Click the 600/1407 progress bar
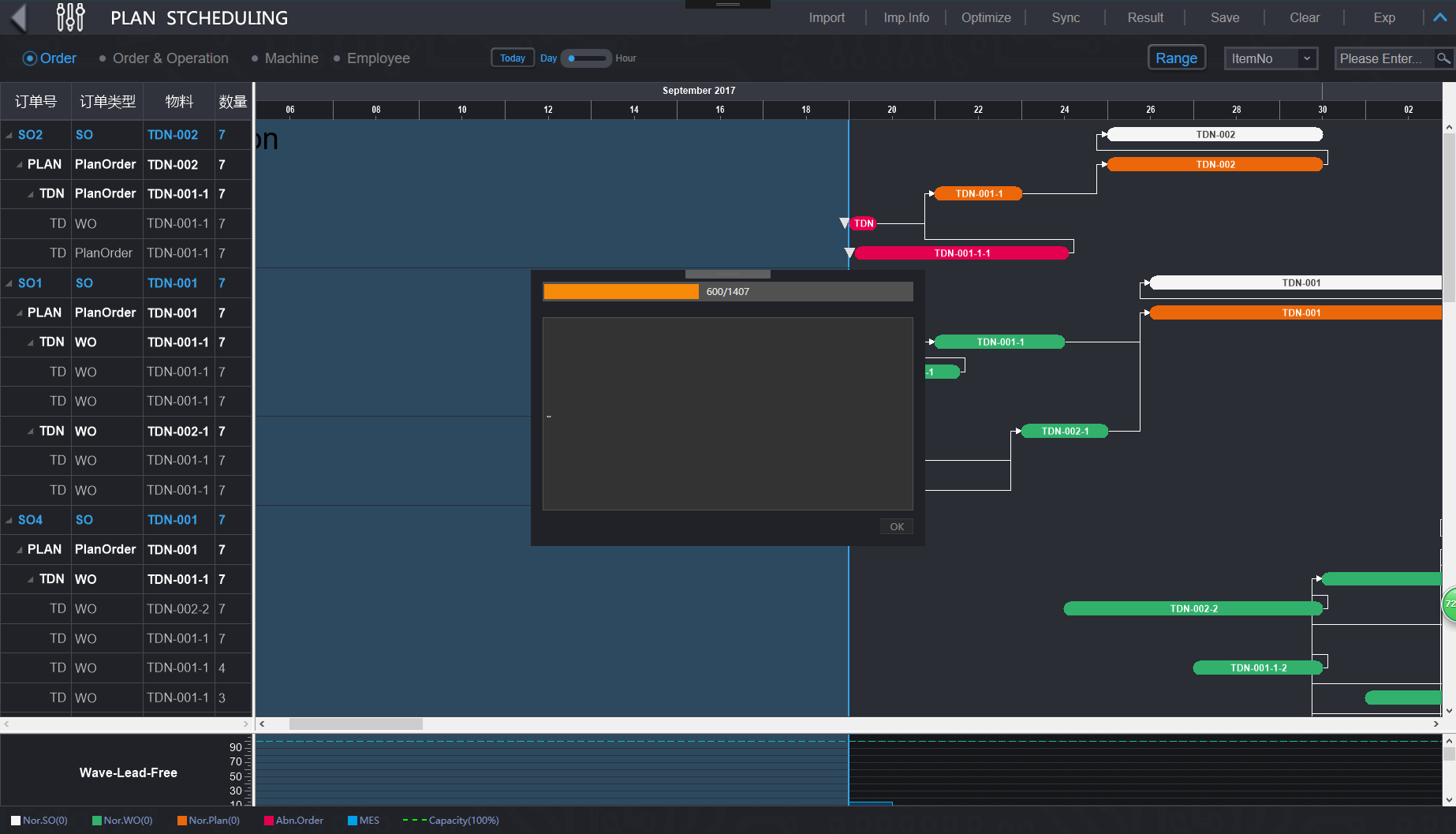 727,292
